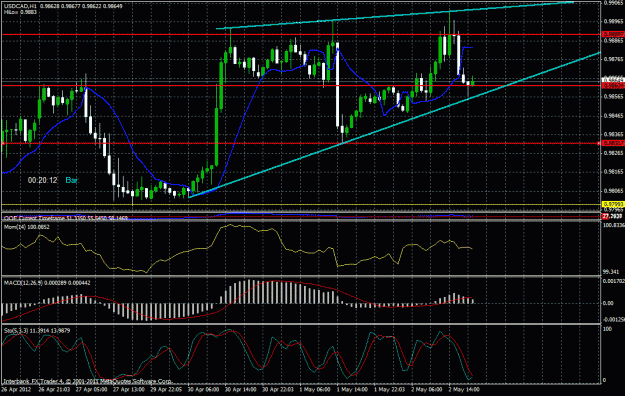The width and height of the screenshot is (625, 396).
Task: Click the 30 Apr 06:00 time label
Action: tap(203, 389)
